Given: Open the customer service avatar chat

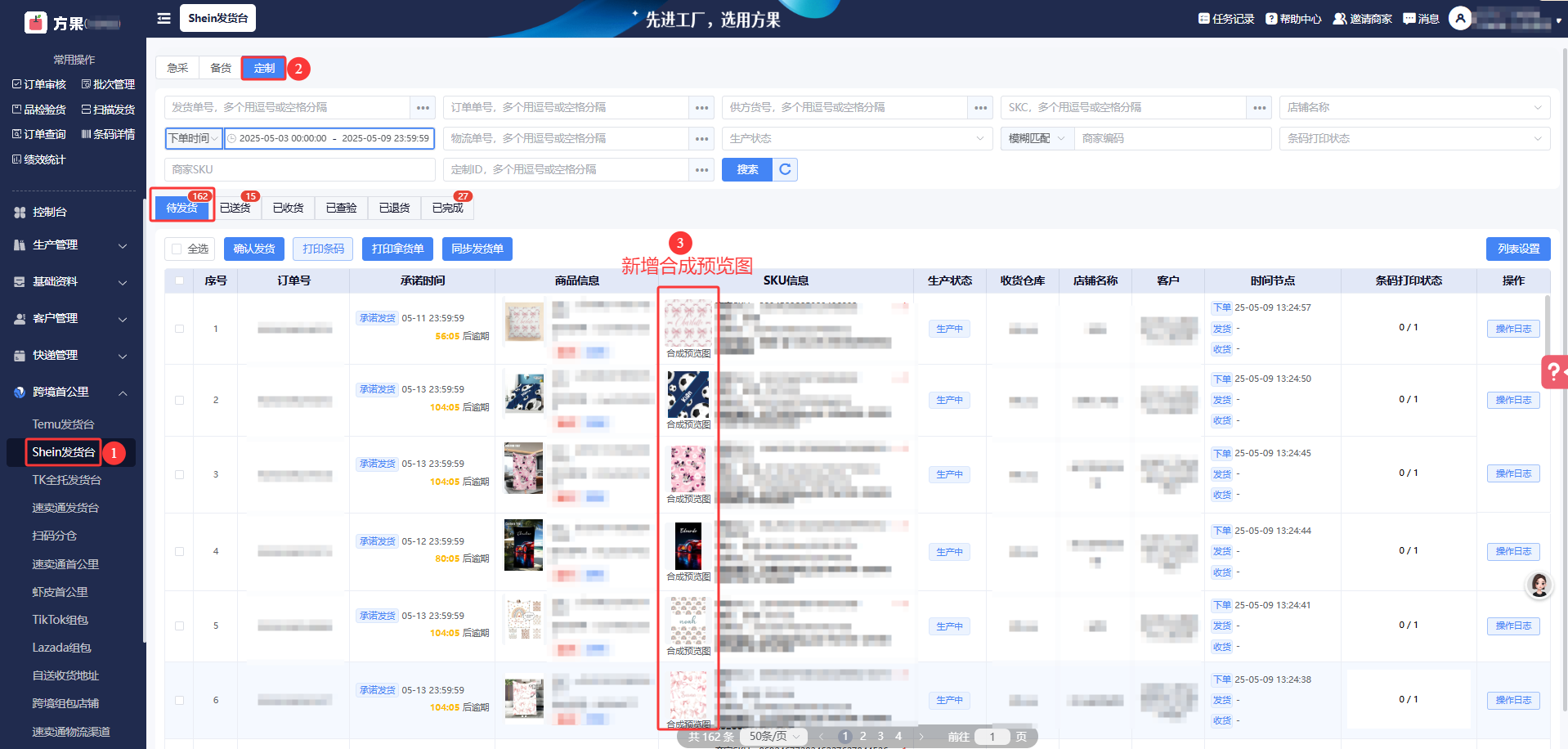Looking at the screenshot, I should [x=1539, y=585].
